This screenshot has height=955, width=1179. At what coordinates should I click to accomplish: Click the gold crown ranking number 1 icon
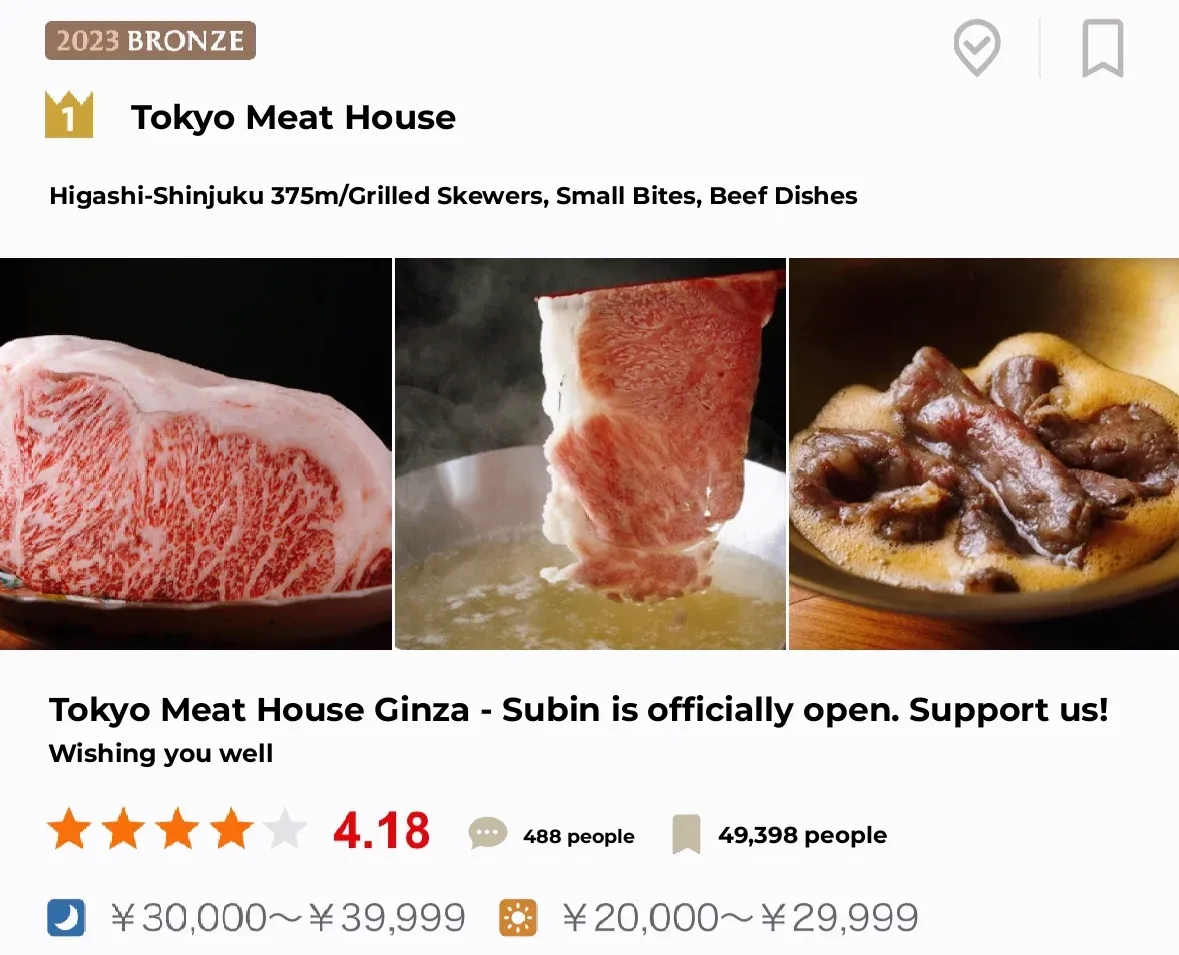(x=70, y=113)
